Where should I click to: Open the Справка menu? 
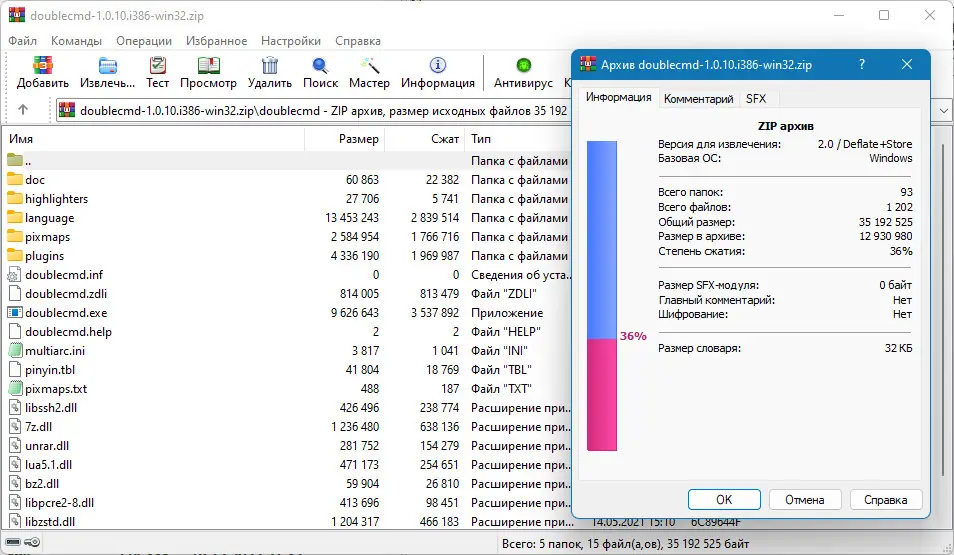[x=358, y=41]
